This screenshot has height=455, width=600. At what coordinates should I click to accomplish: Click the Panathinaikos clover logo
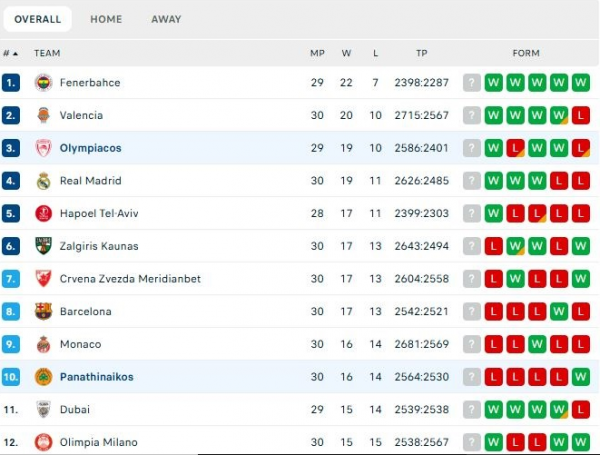[43, 377]
